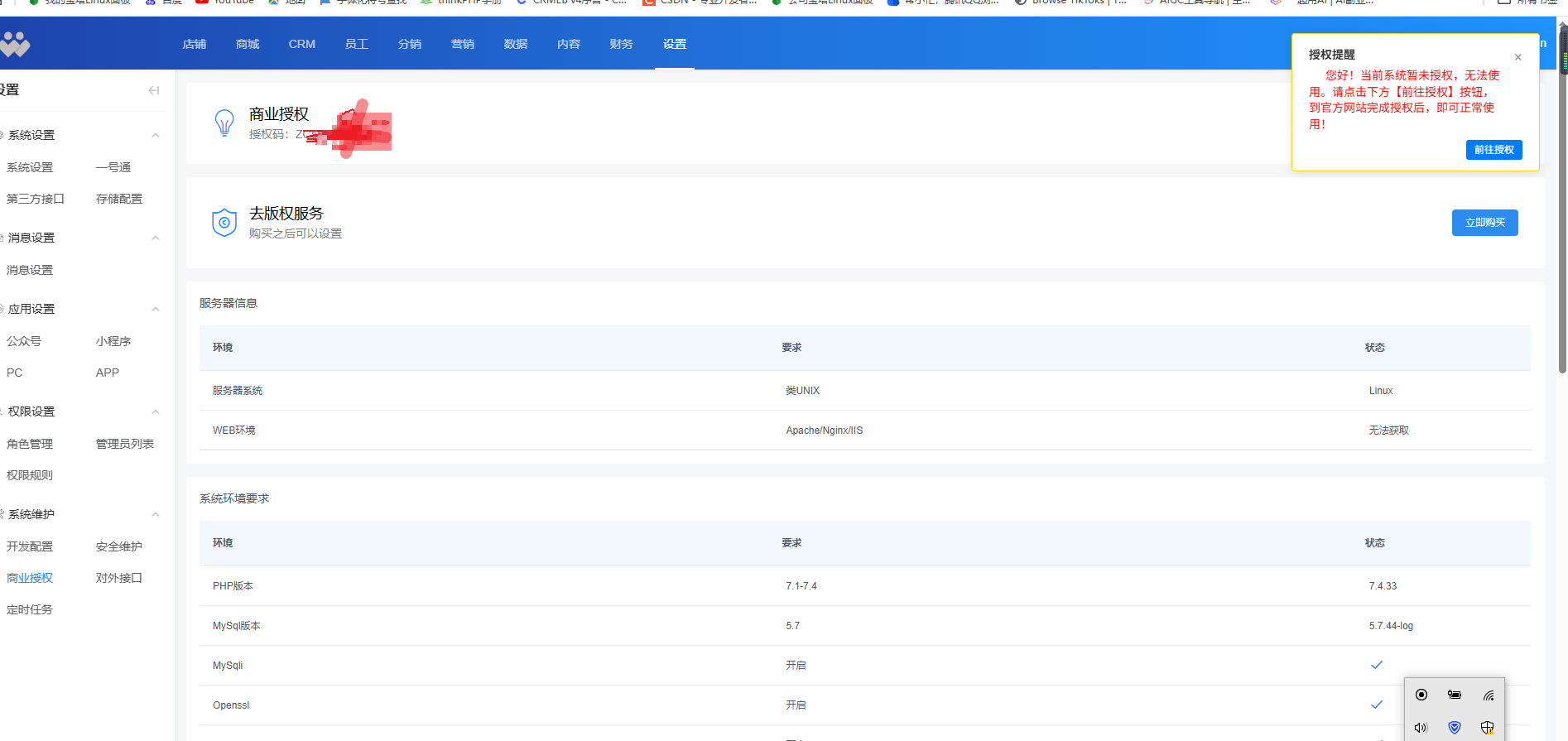Viewport: 1568px width, 741px height.
Task: Click the 系统环境要求 section heading
Action: [234, 498]
